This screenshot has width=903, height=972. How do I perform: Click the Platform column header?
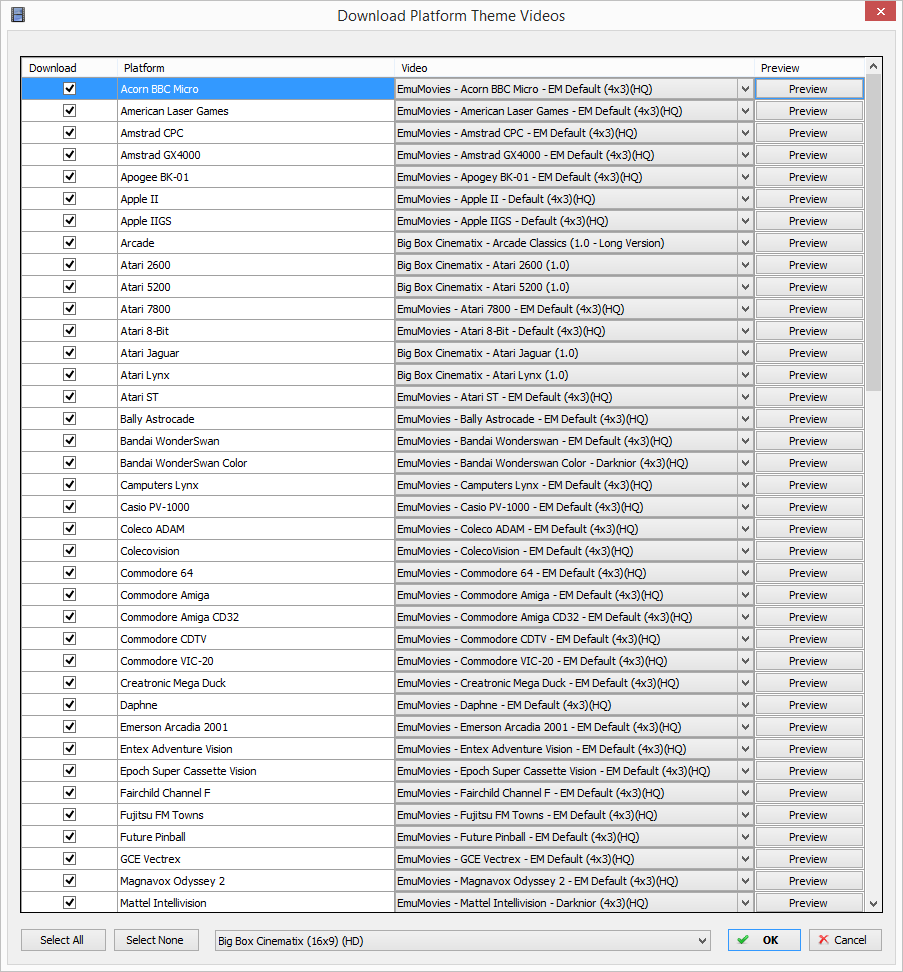tap(256, 68)
